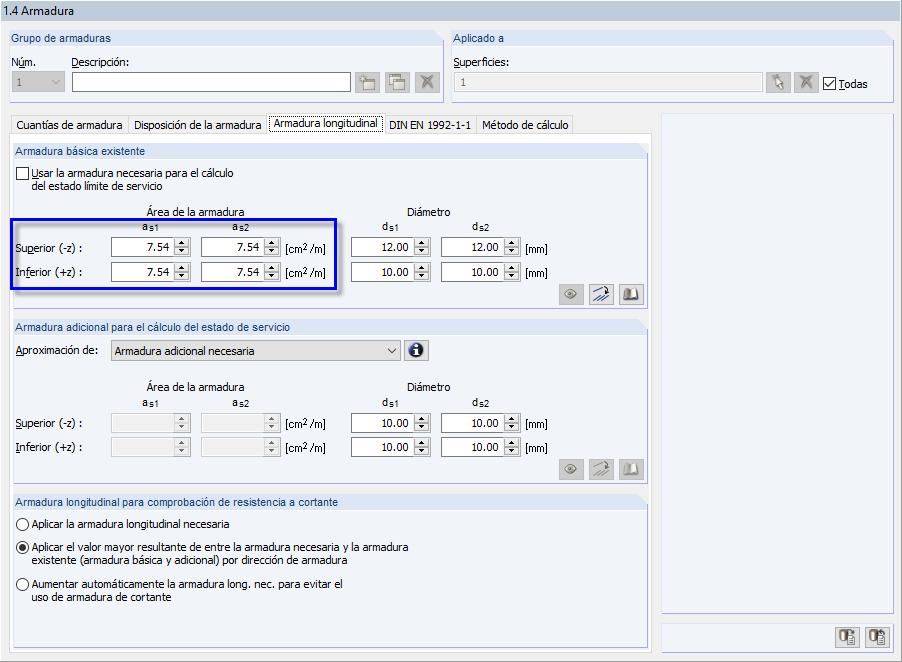902x662 pixels.
Task: Delete the reinforcement group icon
Action: [x=427, y=82]
